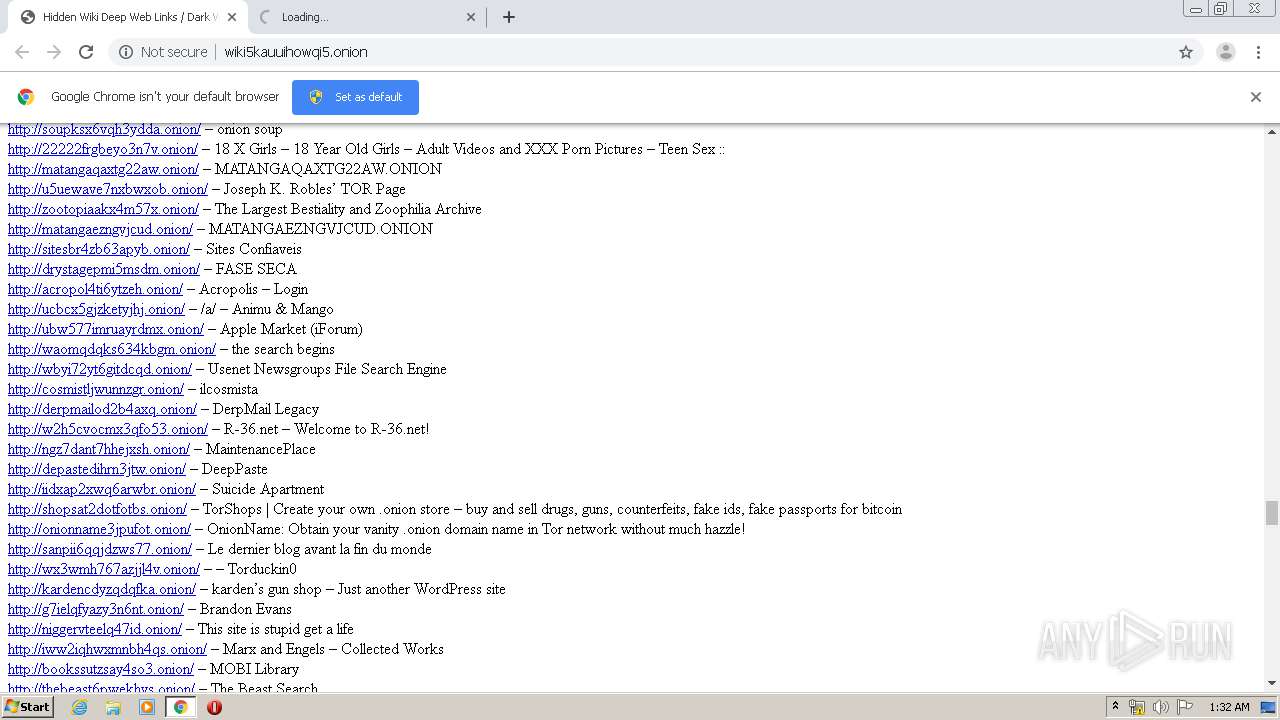Click the text Usenet Newsgroups File Search Engine
Screen dimensions: 1280x720
pos(327,369)
